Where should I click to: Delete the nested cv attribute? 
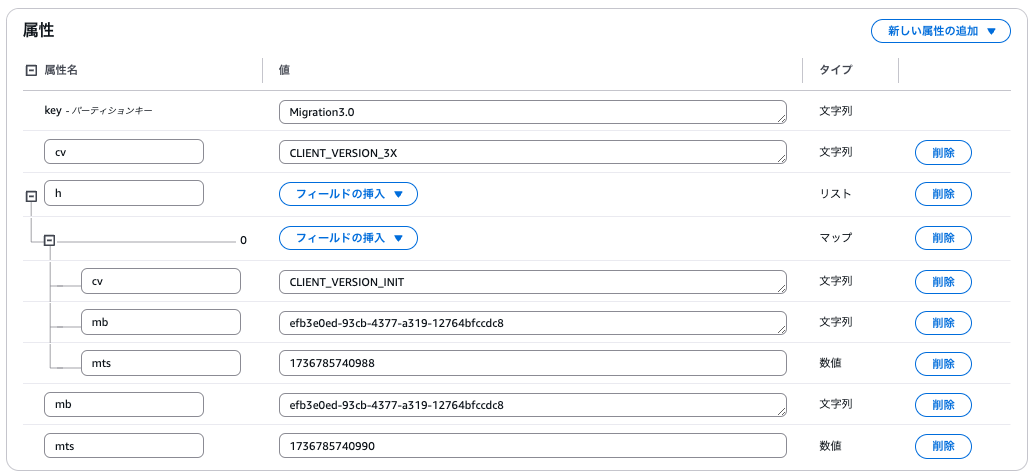943,282
